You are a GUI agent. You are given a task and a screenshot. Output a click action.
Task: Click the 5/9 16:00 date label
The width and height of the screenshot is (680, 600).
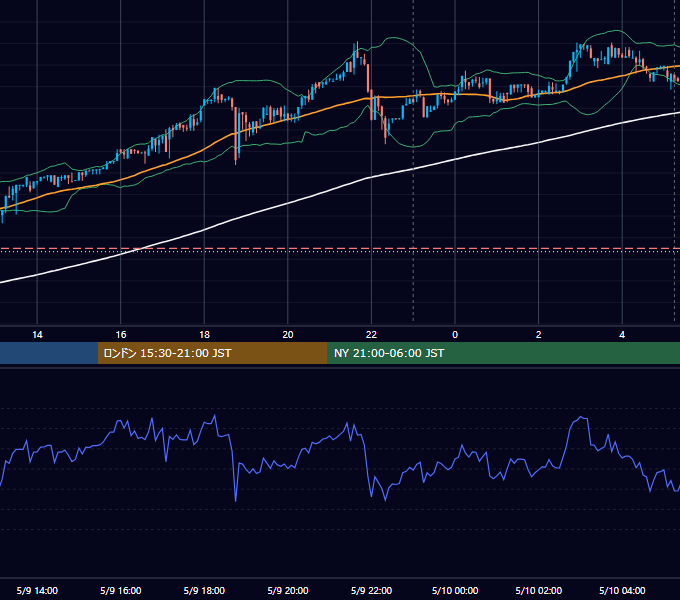pos(121,590)
